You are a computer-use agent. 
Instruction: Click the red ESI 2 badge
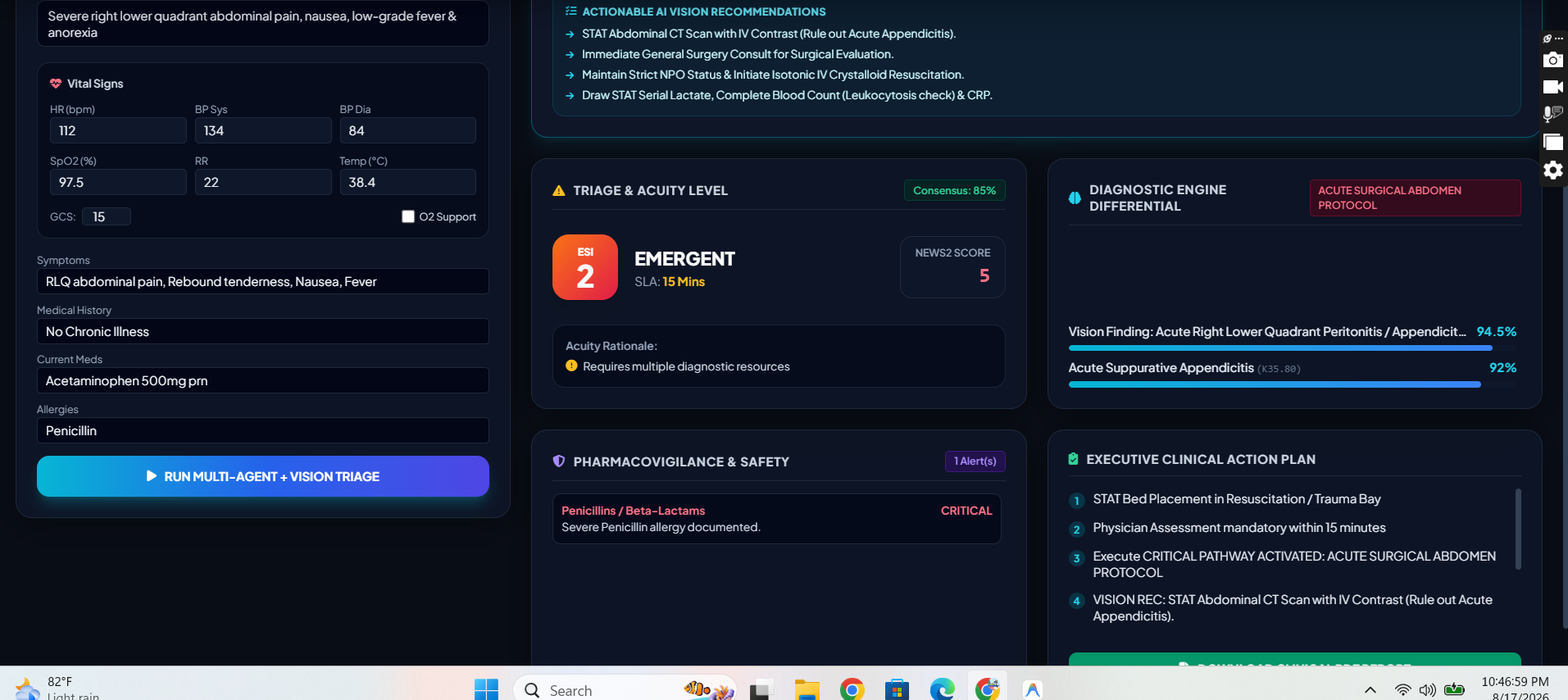(585, 267)
